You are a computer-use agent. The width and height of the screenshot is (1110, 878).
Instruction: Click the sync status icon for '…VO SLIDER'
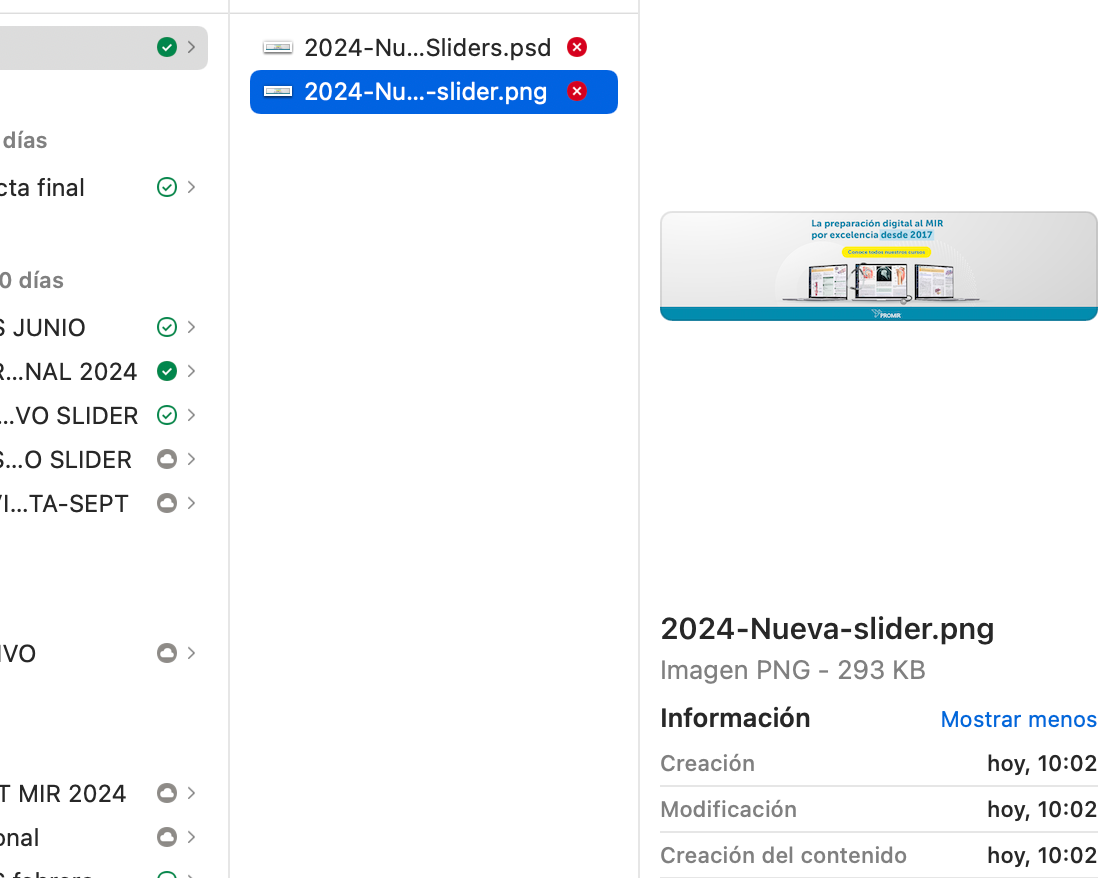pyautogui.click(x=166, y=415)
